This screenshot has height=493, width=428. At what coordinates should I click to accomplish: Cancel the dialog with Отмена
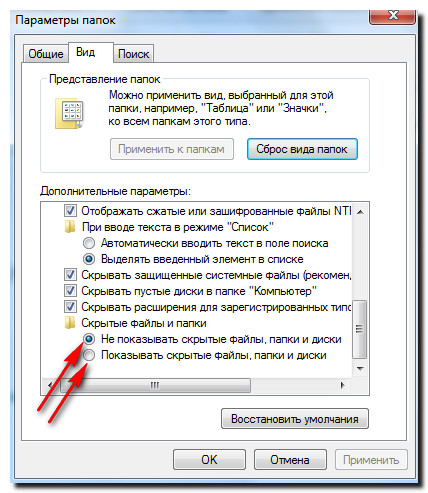point(290,460)
